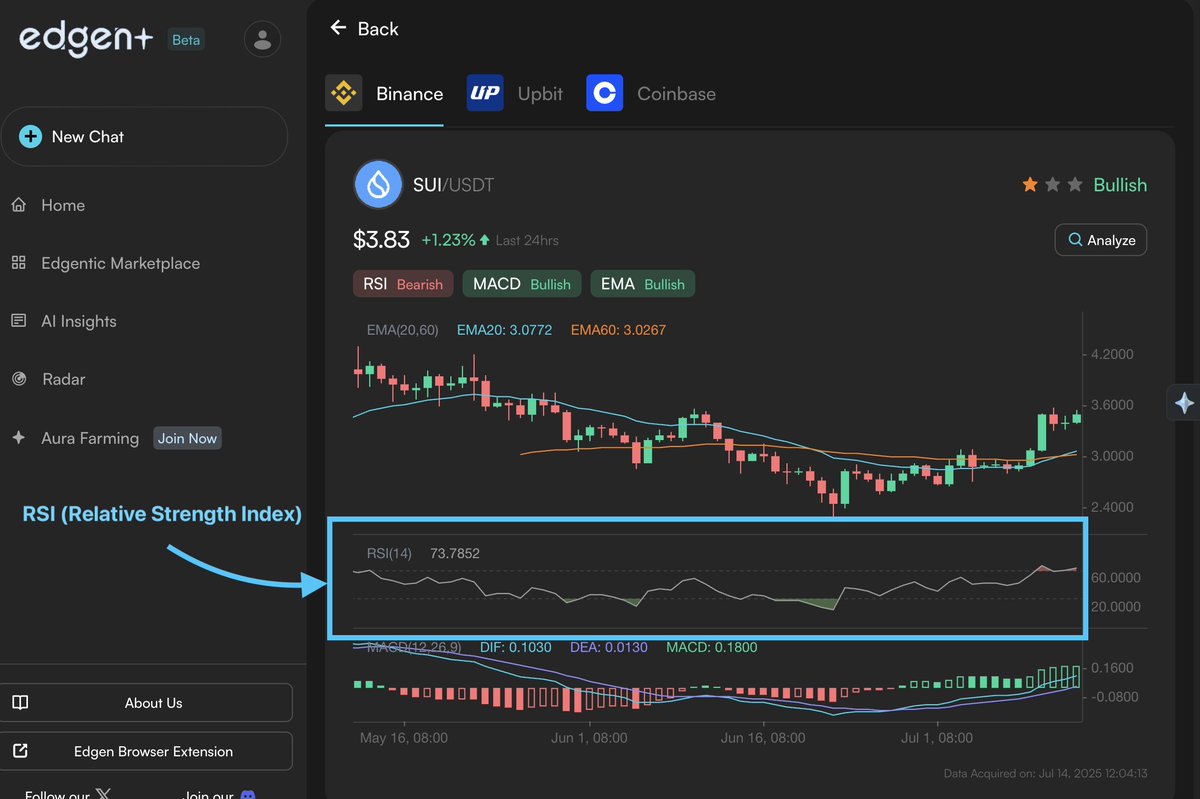This screenshot has width=1200, height=799.
Task: Click the AI Insights icon
Action: point(18,321)
